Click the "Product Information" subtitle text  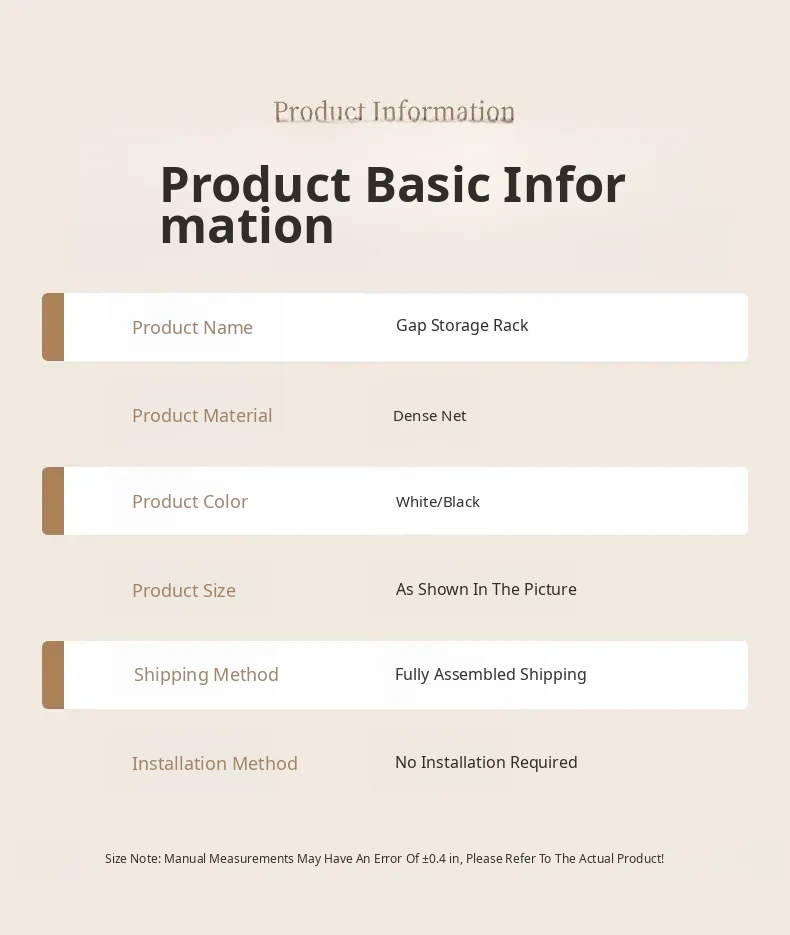pyautogui.click(x=394, y=111)
